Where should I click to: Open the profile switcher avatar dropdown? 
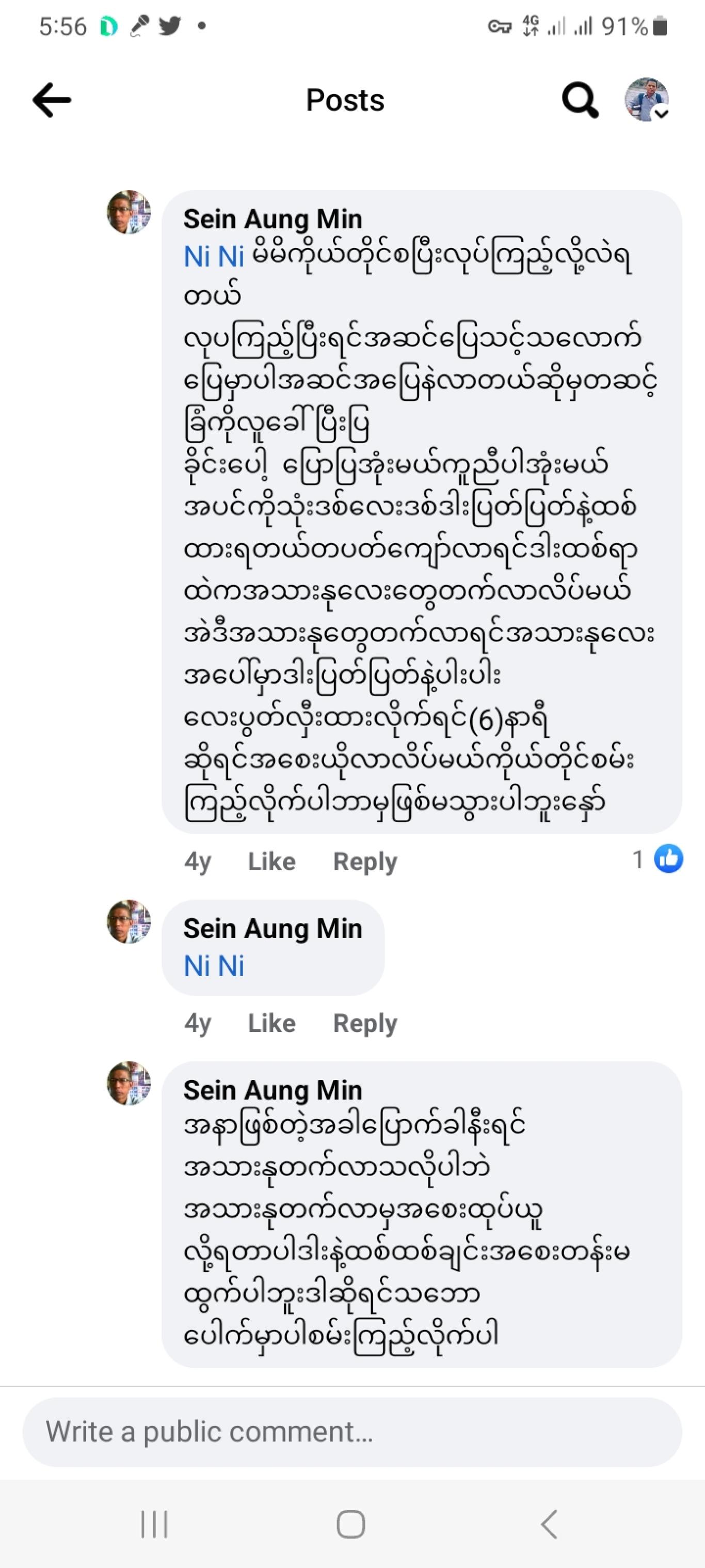pyautogui.click(x=647, y=100)
